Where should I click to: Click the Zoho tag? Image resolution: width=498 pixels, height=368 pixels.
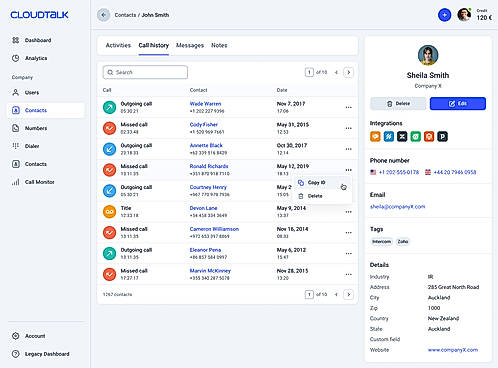point(403,242)
